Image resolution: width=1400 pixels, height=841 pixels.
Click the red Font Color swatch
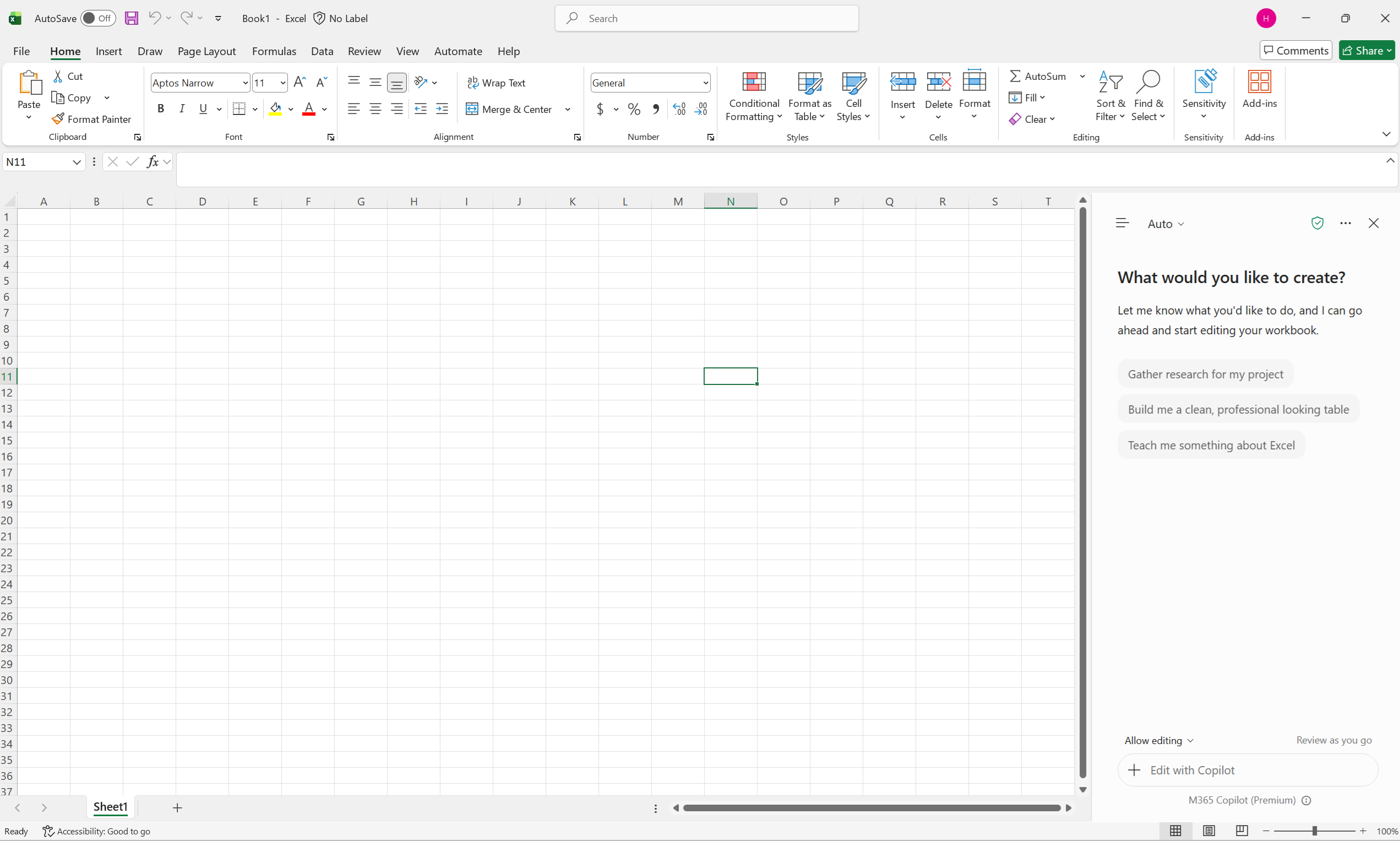[x=309, y=109]
